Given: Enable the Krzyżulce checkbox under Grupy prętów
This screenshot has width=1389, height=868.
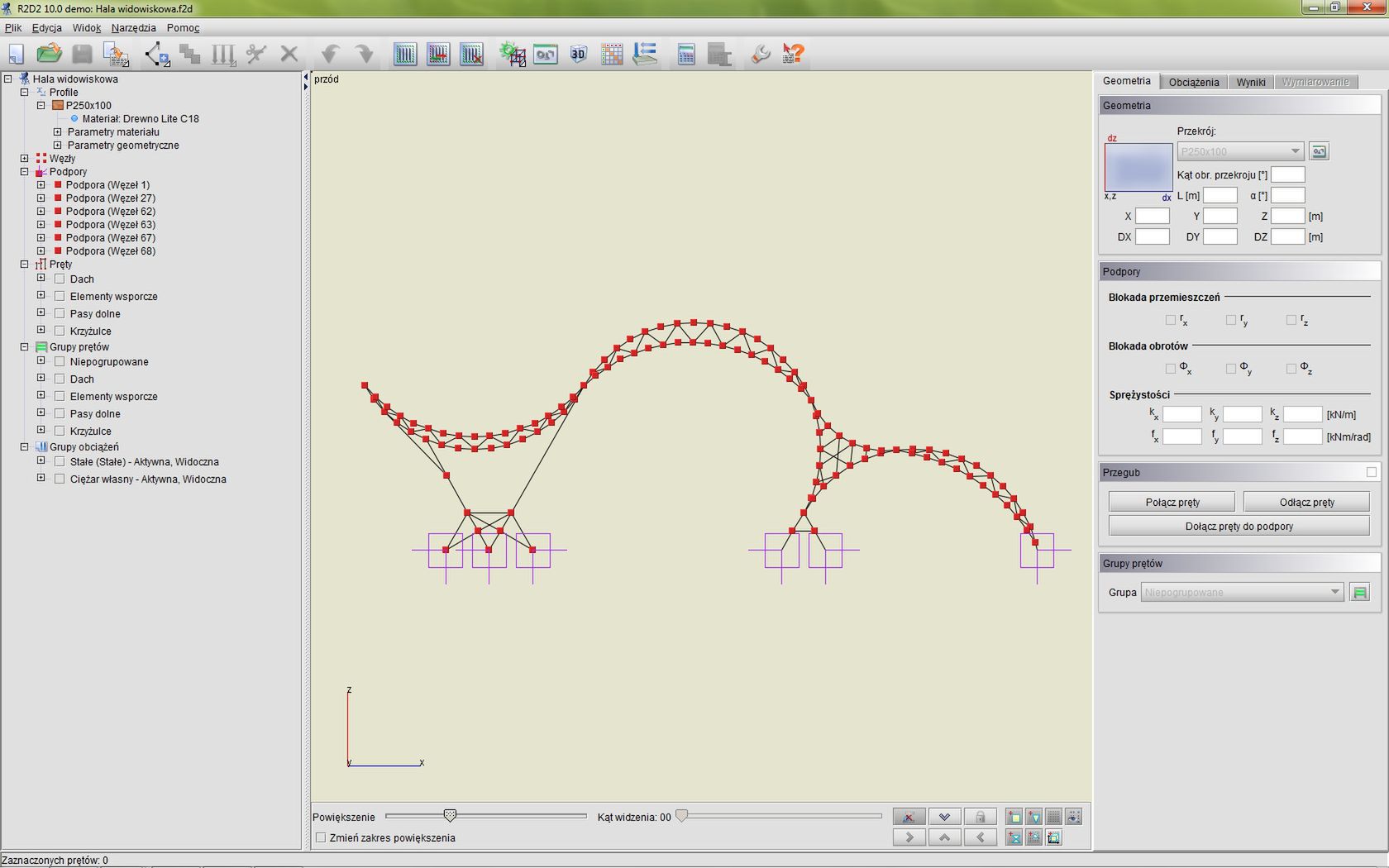Looking at the screenshot, I should 60,432.
